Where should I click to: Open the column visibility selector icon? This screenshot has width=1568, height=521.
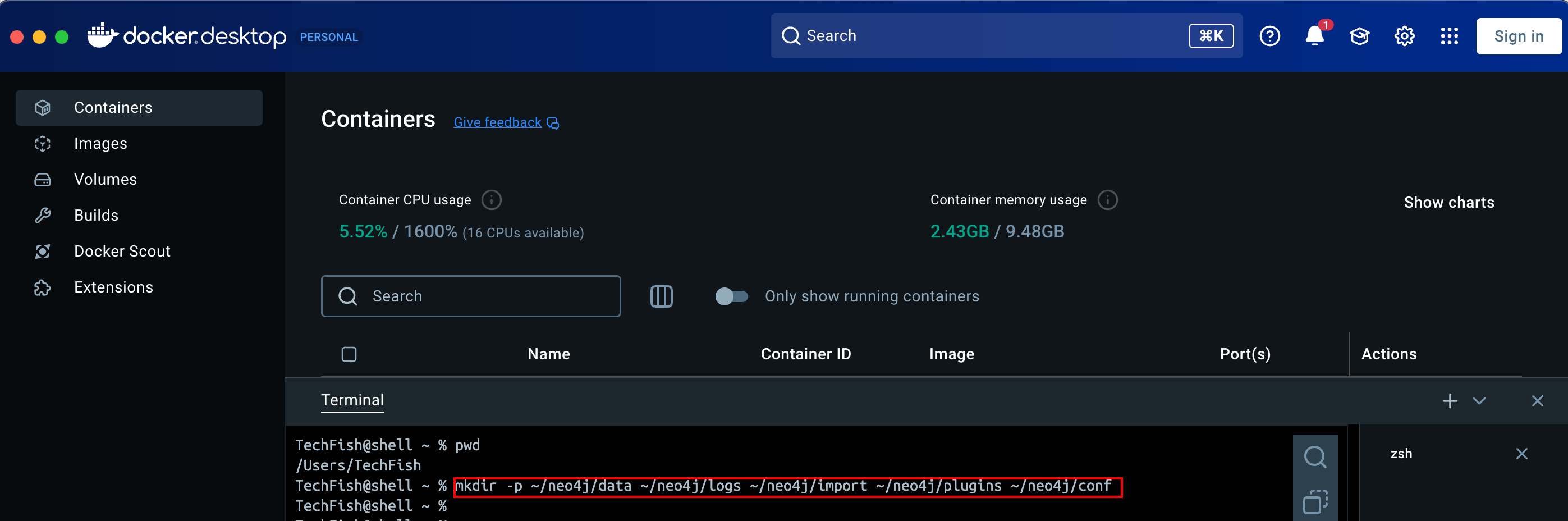coord(661,296)
